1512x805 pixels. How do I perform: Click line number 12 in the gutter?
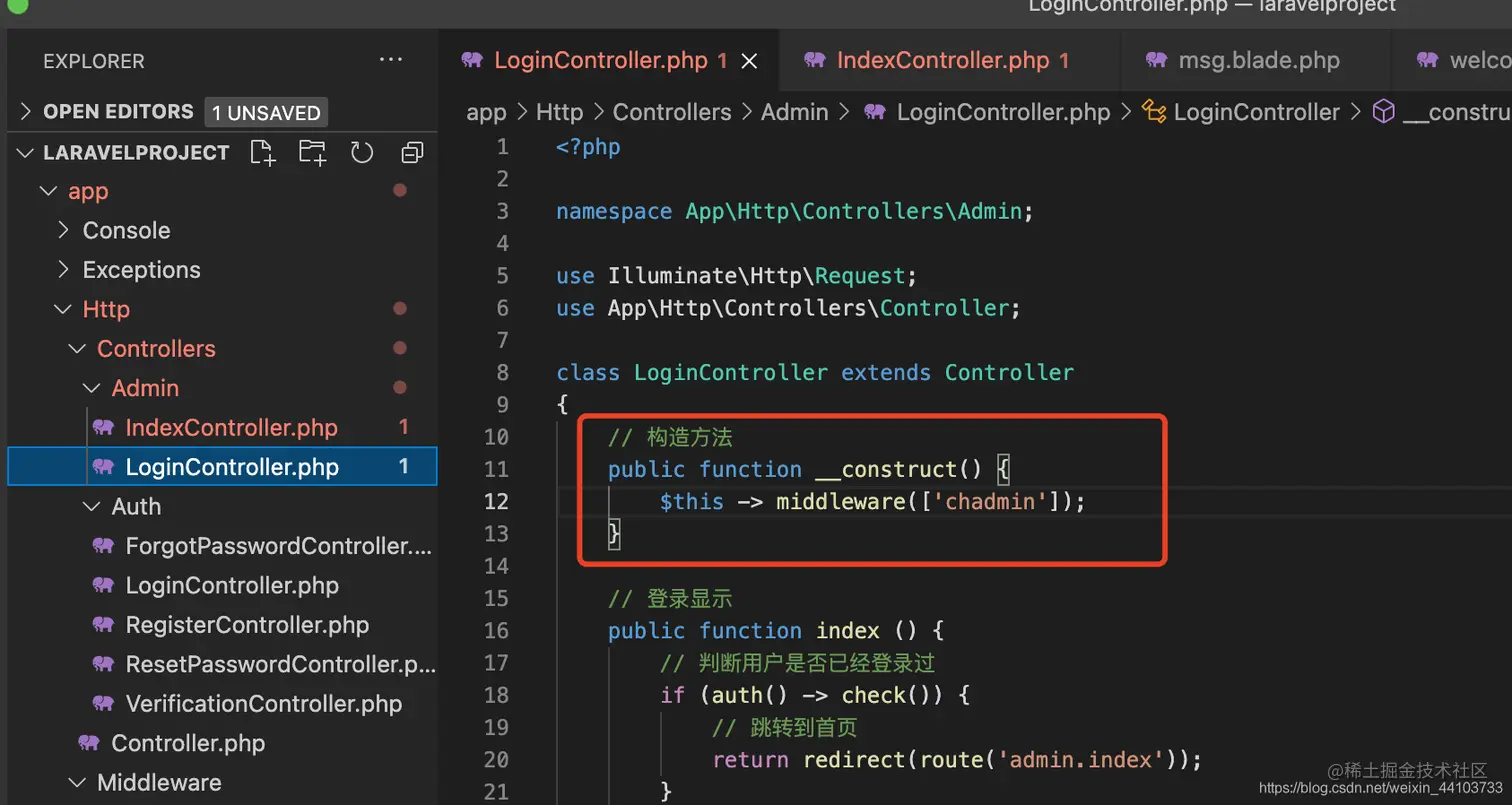point(496,501)
